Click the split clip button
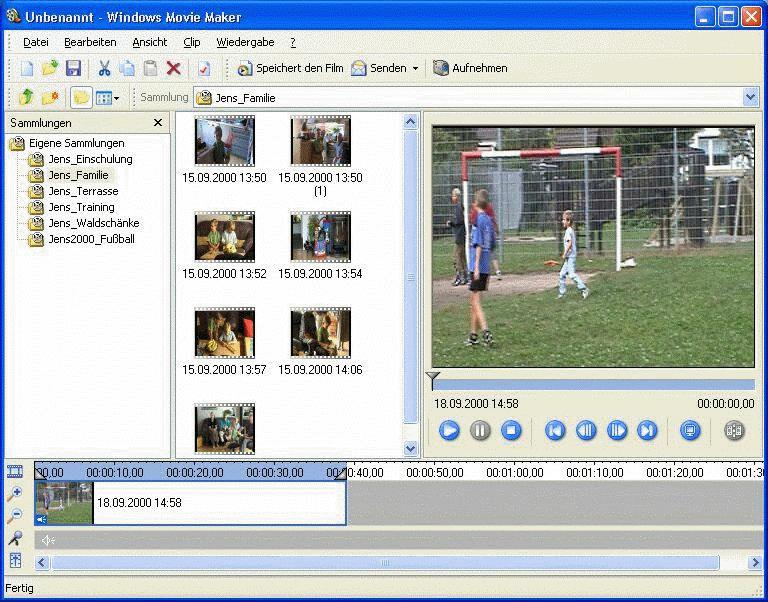The height and width of the screenshot is (602, 768). pyautogui.click(x=734, y=431)
